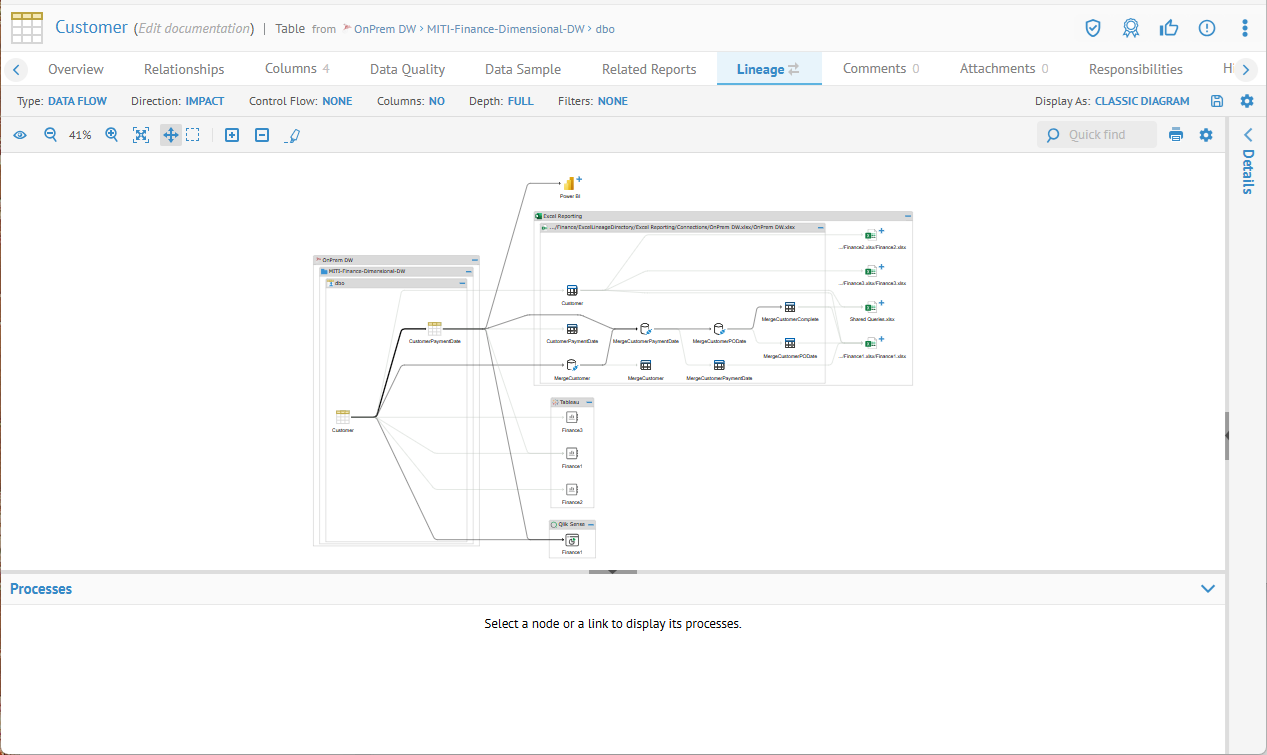Print the lineage diagram

click(x=1176, y=135)
